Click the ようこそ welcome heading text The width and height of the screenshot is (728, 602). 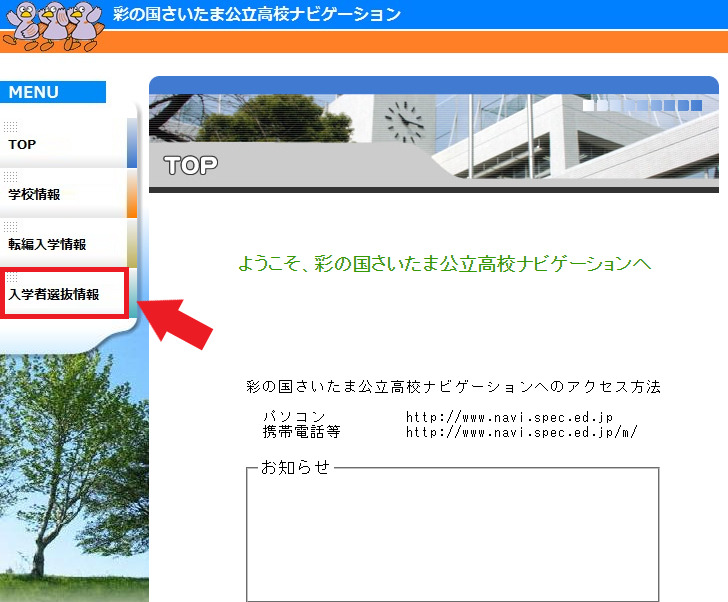click(444, 264)
